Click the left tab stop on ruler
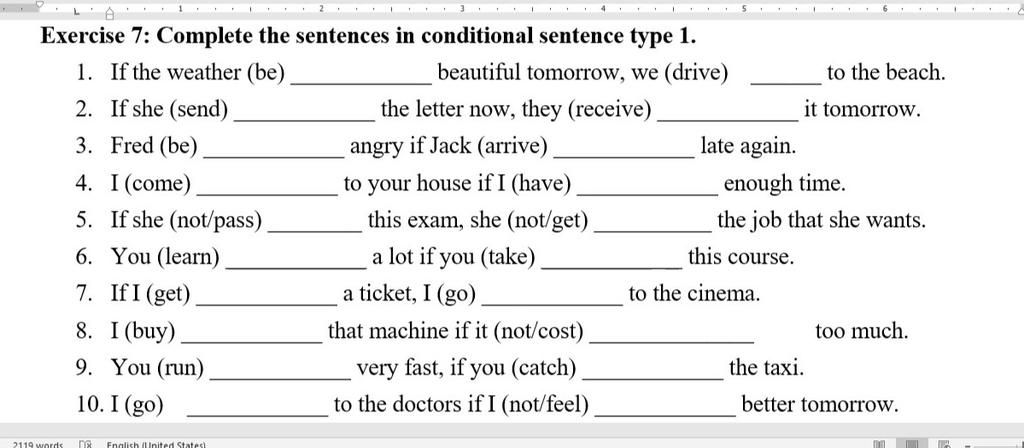The height and width of the screenshot is (448, 1024). pyautogui.click(x=76, y=11)
